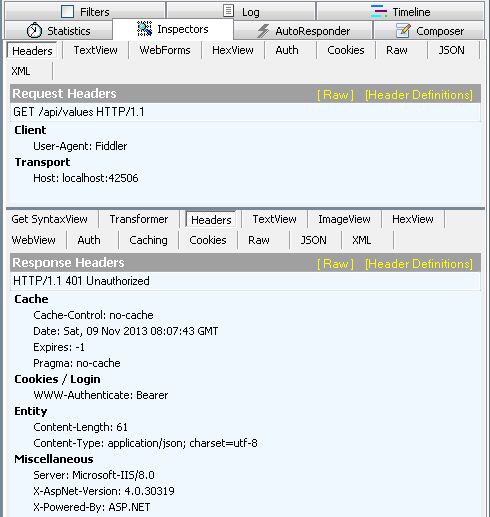This screenshot has height=517, width=490.
Task: Open response Raw tab
Action: (x=259, y=240)
